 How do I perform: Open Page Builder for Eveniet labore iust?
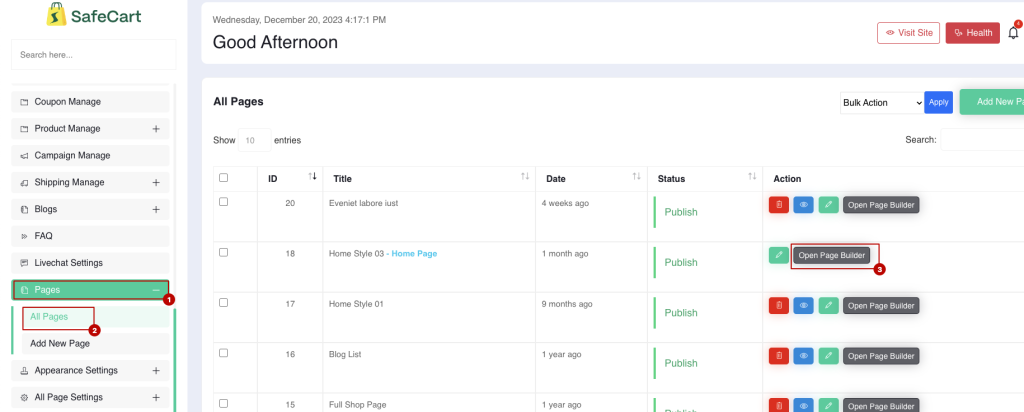coord(881,205)
